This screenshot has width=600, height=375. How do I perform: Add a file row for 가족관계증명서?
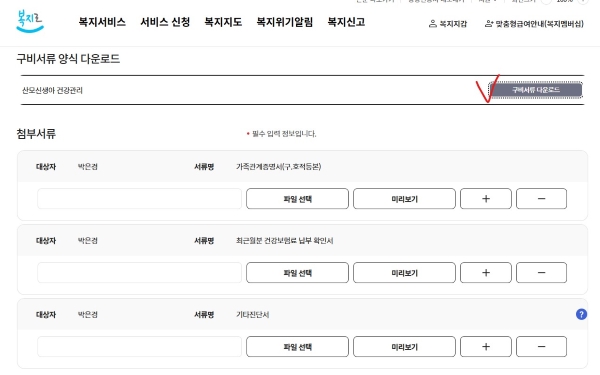pyautogui.click(x=486, y=199)
